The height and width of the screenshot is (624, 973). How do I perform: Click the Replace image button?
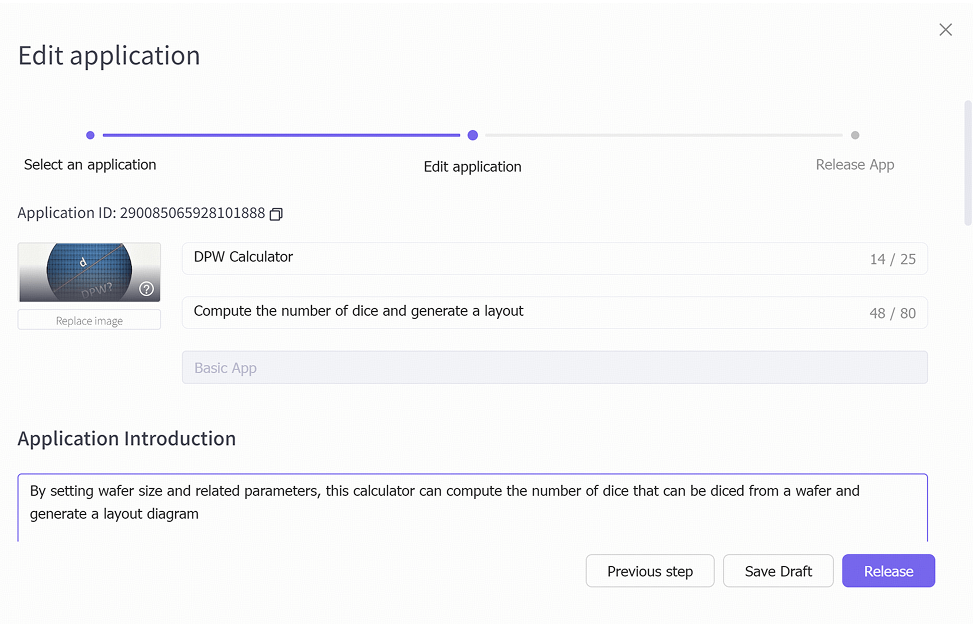[x=89, y=320]
